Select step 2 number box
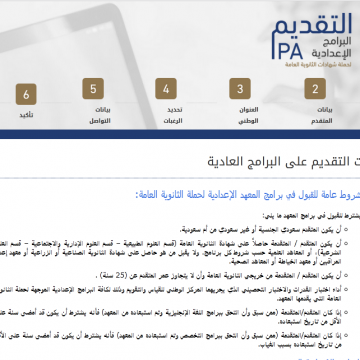The image size is (360, 360). [x=315, y=89]
